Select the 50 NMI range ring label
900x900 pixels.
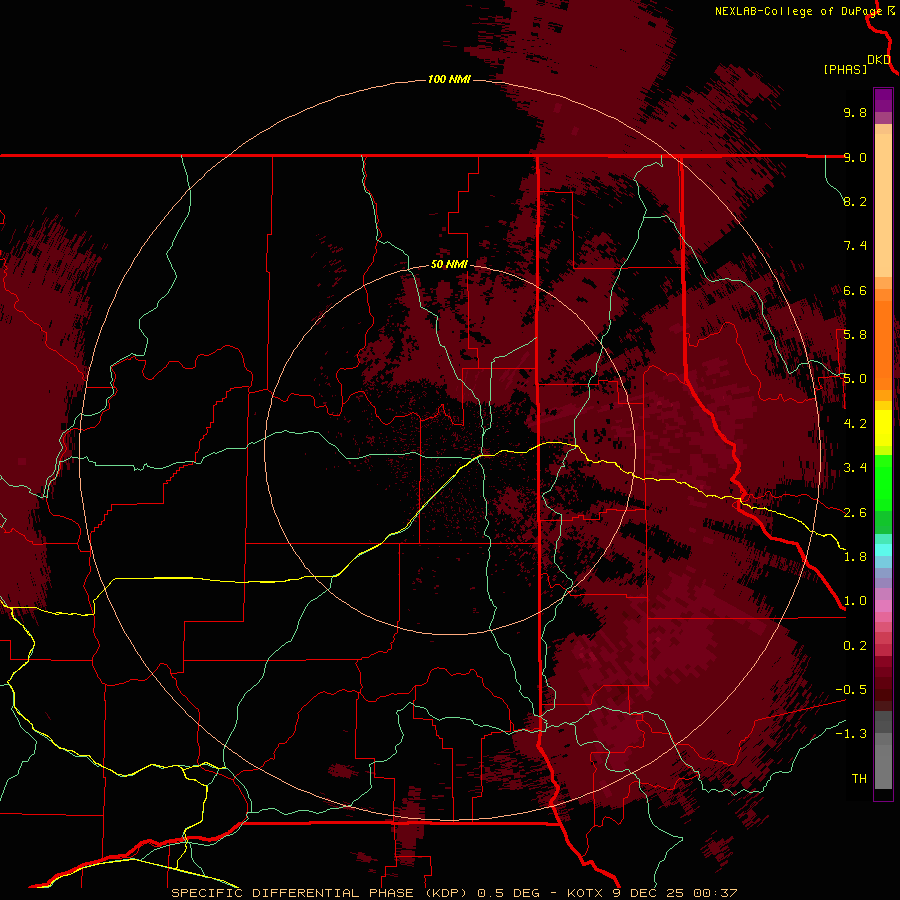(x=449, y=264)
